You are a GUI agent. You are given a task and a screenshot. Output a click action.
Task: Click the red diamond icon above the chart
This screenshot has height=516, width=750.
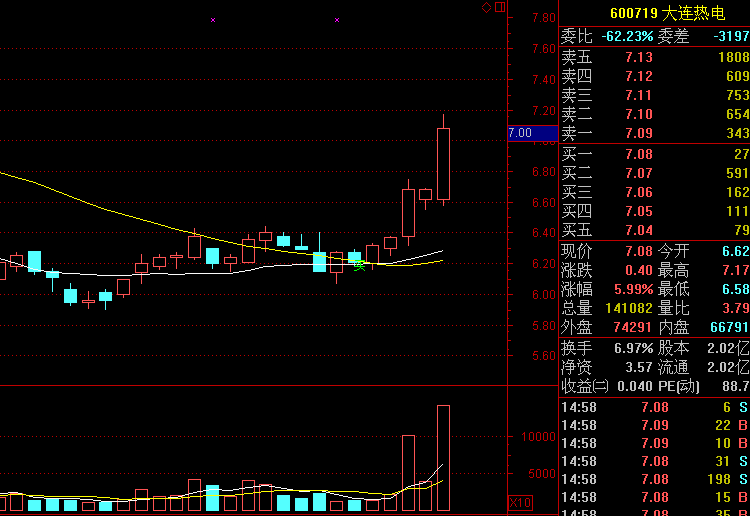click(x=486, y=7)
